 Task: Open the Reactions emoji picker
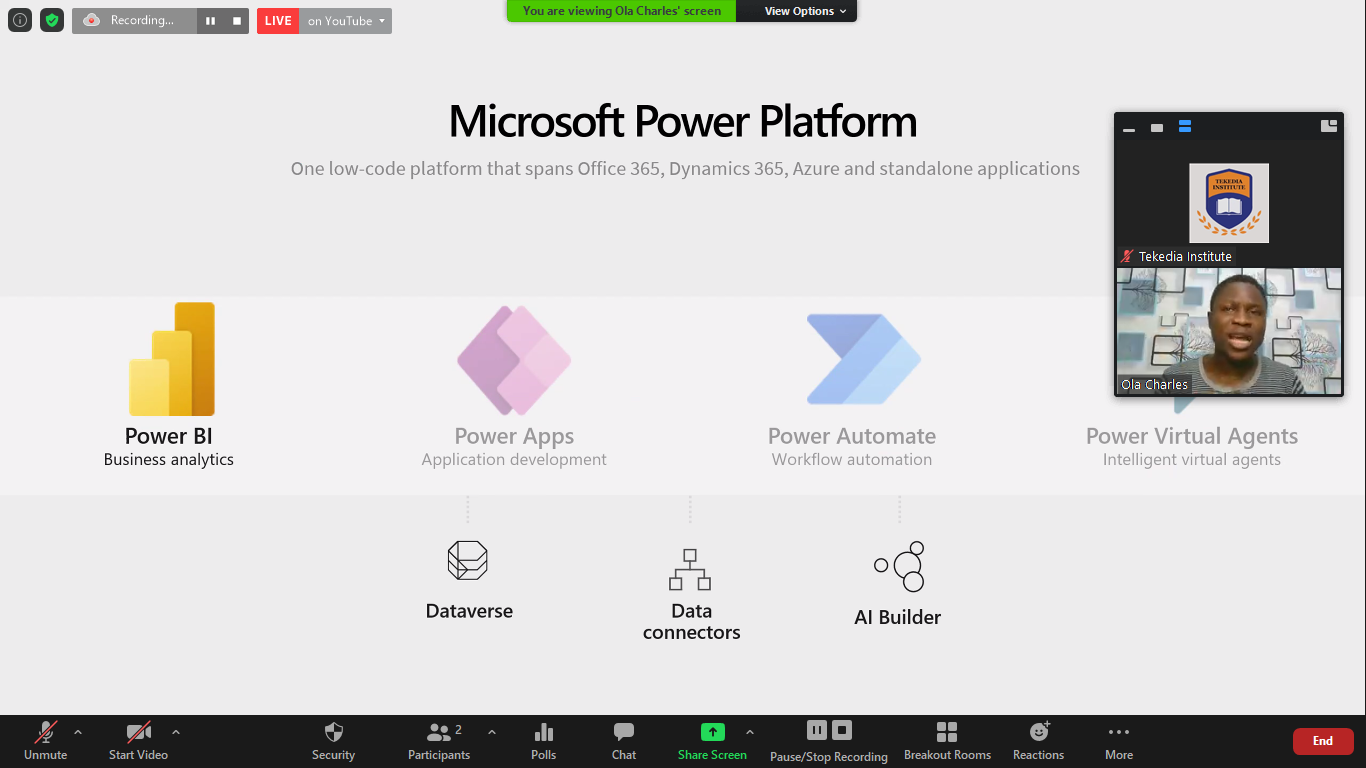(x=1038, y=741)
